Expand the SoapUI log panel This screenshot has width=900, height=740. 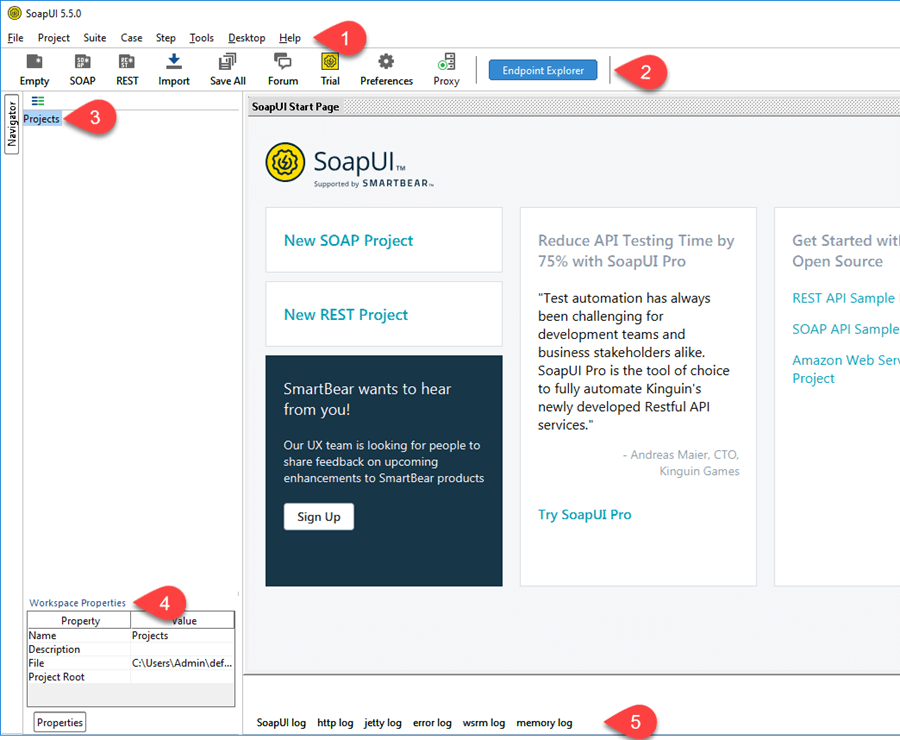pos(281,723)
